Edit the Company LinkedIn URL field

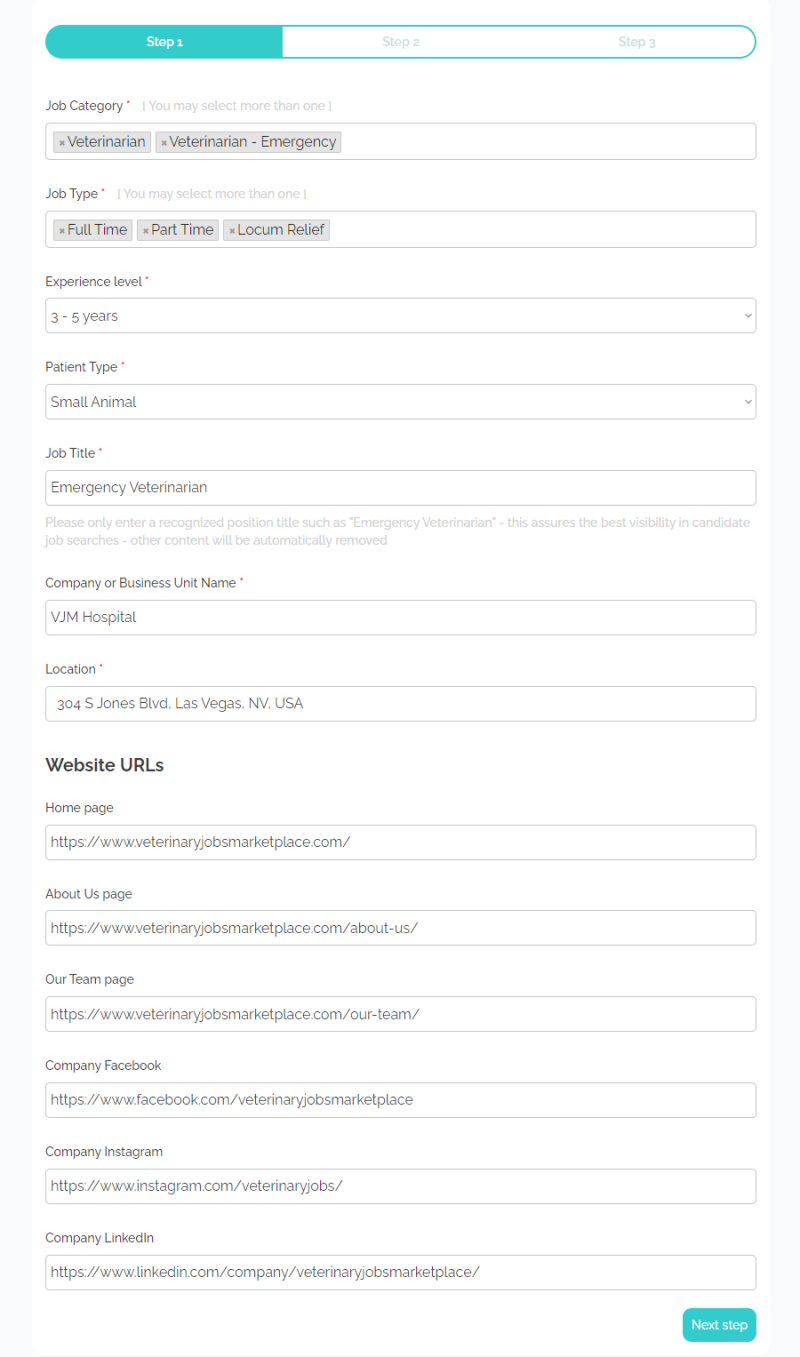pyautogui.click(x=400, y=1272)
